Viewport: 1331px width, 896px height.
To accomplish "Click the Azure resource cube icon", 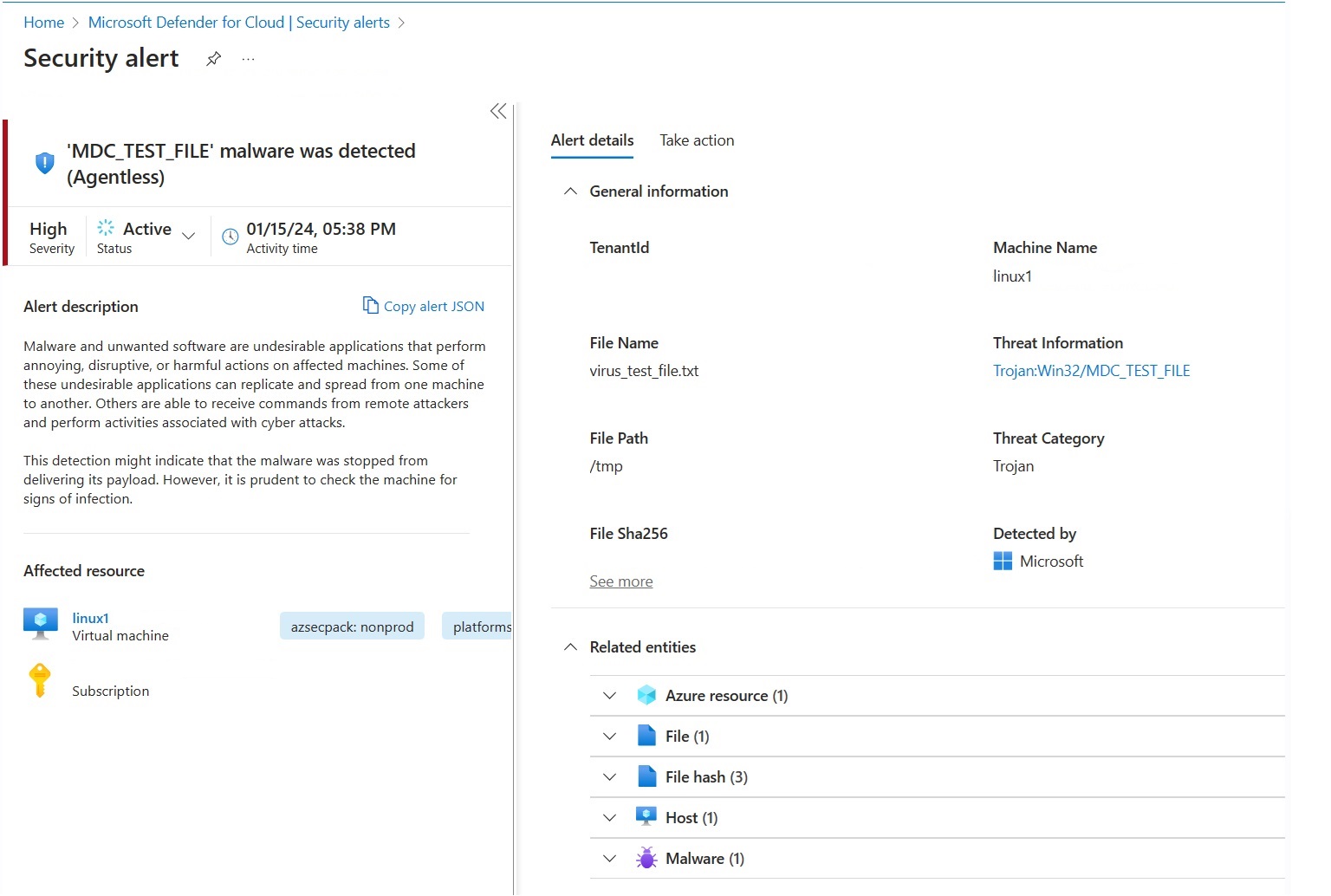I will pyautogui.click(x=646, y=695).
